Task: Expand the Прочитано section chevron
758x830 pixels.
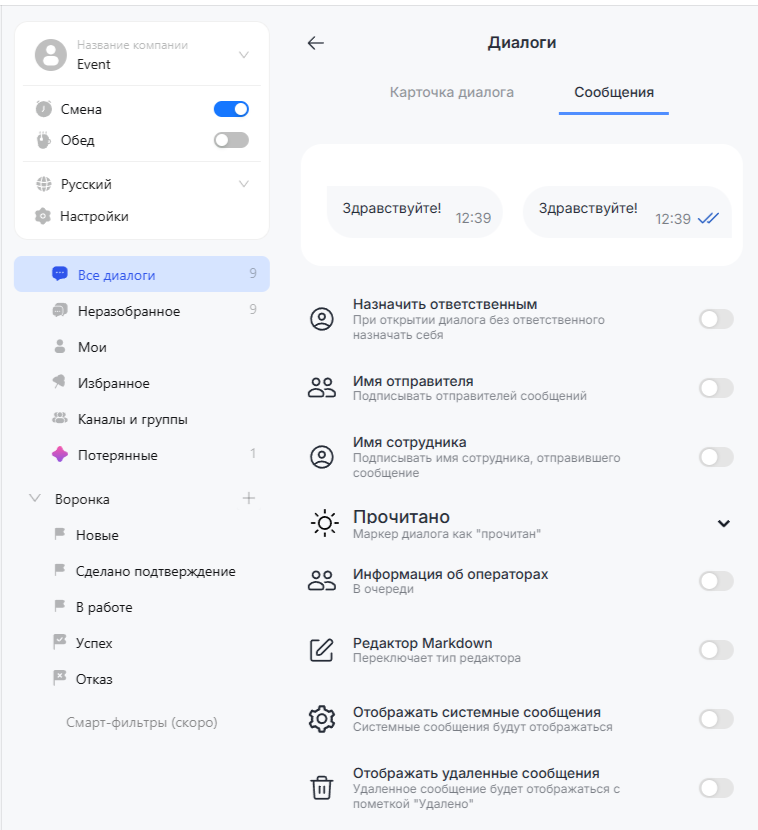Action: (x=724, y=523)
